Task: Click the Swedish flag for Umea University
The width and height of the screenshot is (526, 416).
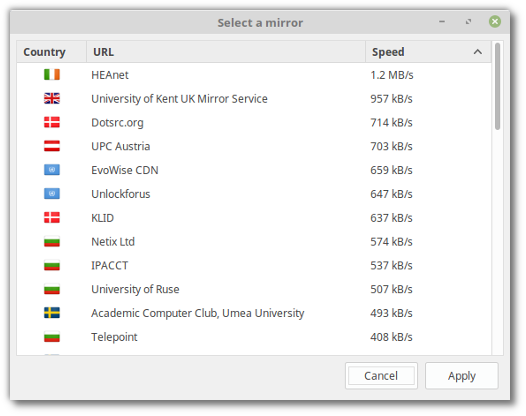Action: click(52, 313)
